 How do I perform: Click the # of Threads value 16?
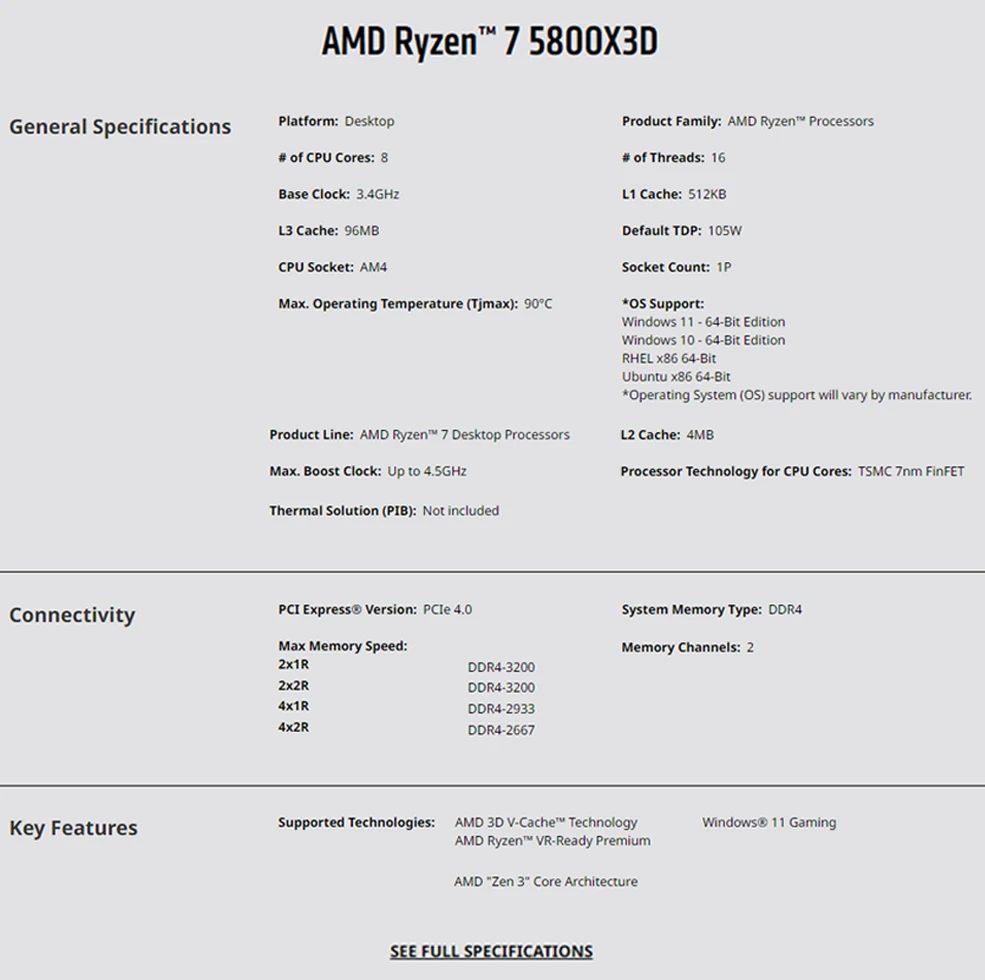click(x=718, y=158)
